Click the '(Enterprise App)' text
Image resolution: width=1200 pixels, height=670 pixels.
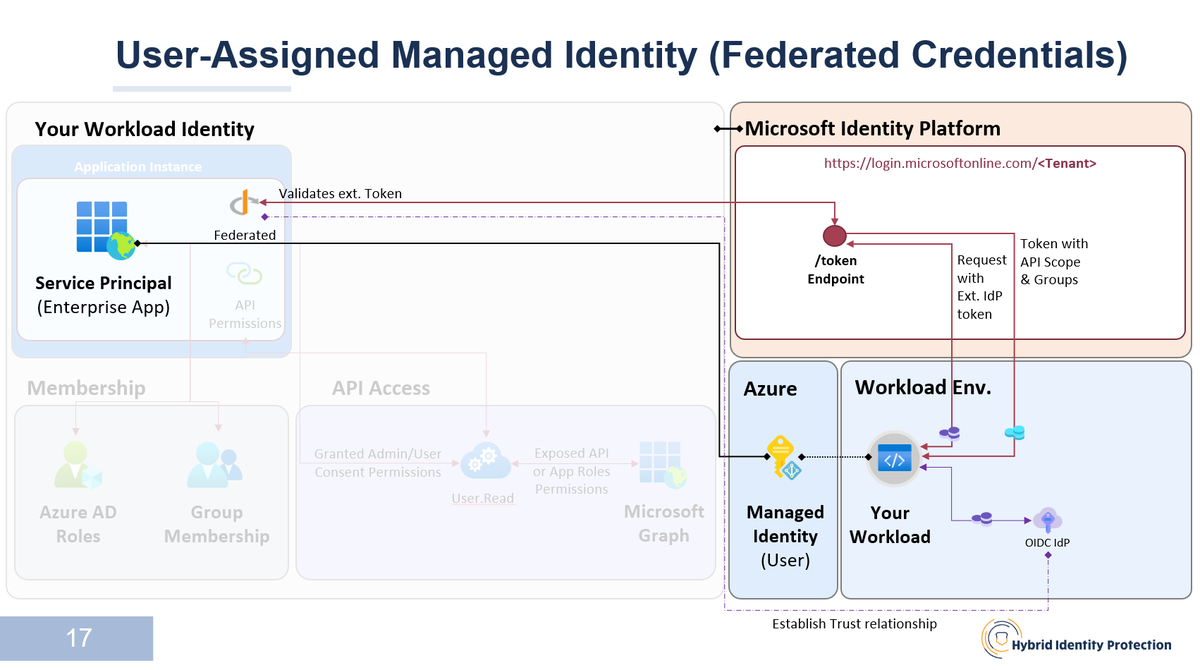click(103, 308)
